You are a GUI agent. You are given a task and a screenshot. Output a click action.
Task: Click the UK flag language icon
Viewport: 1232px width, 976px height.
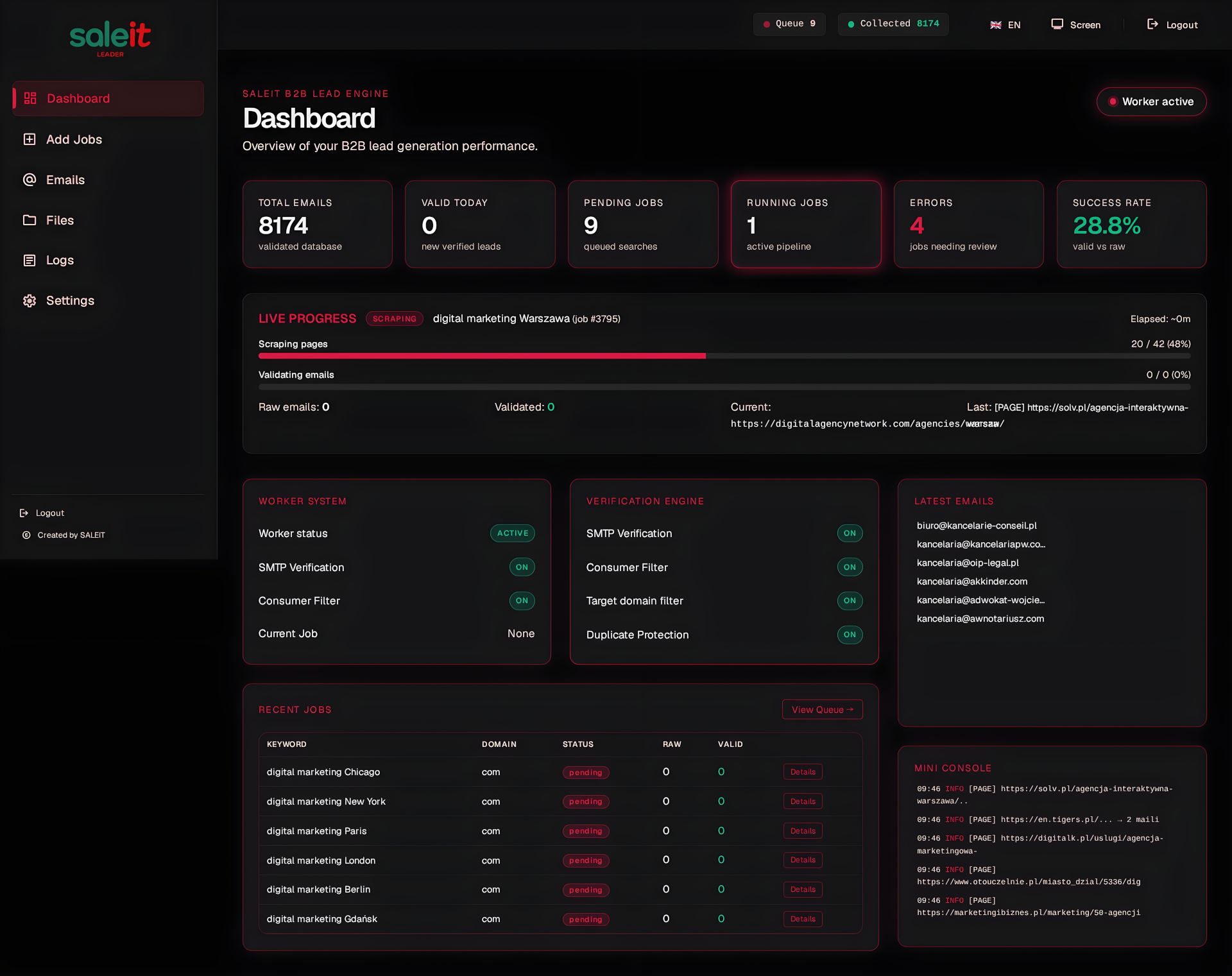click(996, 25)
